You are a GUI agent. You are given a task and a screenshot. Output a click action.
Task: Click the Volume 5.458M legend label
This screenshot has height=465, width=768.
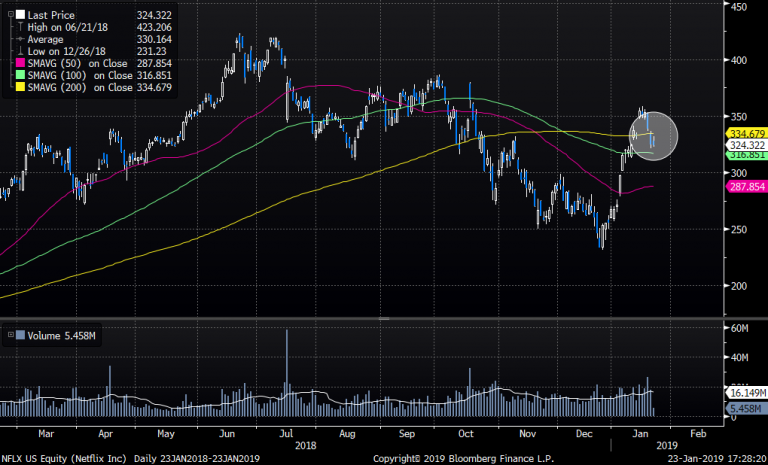(61, 336)
